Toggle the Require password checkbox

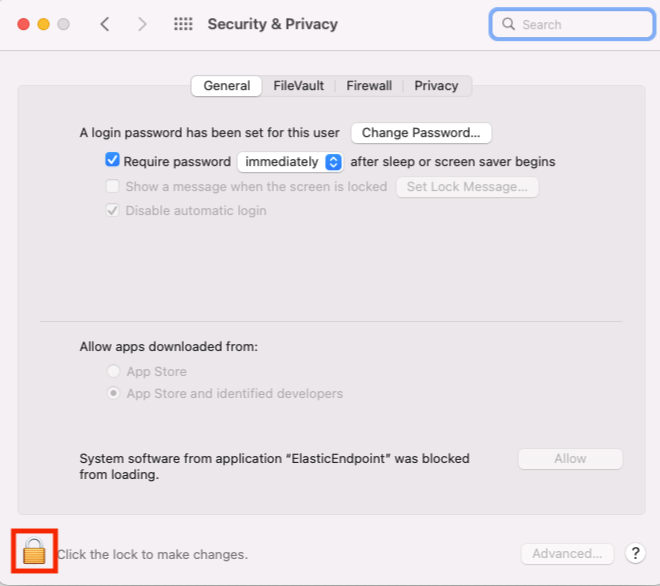tap(113, 160)
